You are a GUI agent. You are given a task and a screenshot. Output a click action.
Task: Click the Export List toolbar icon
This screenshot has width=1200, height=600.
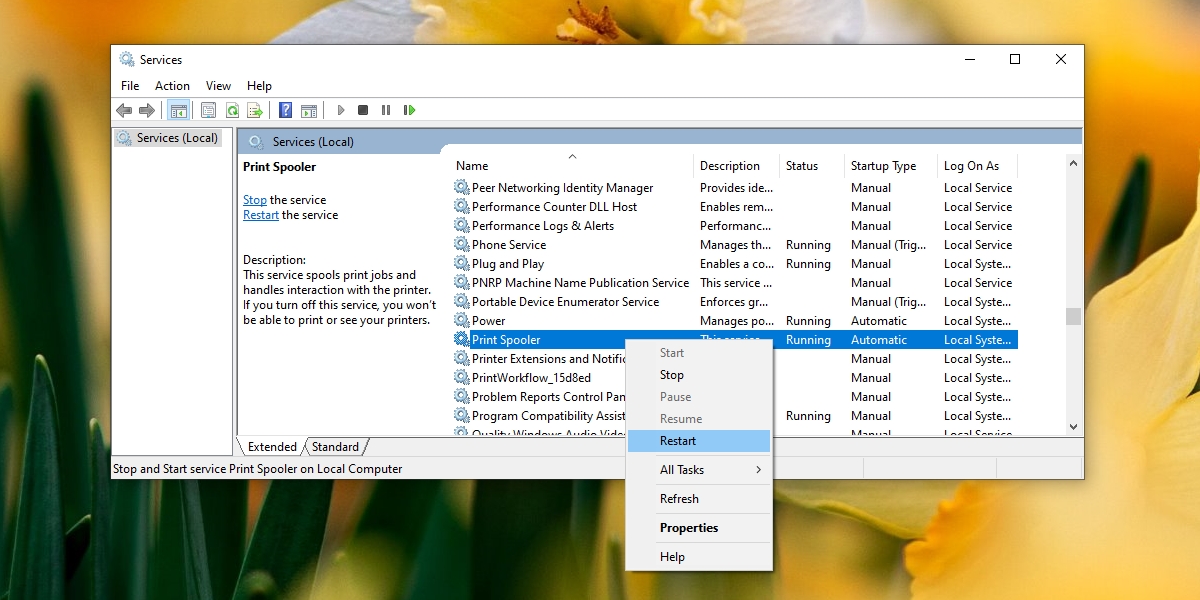255,110
